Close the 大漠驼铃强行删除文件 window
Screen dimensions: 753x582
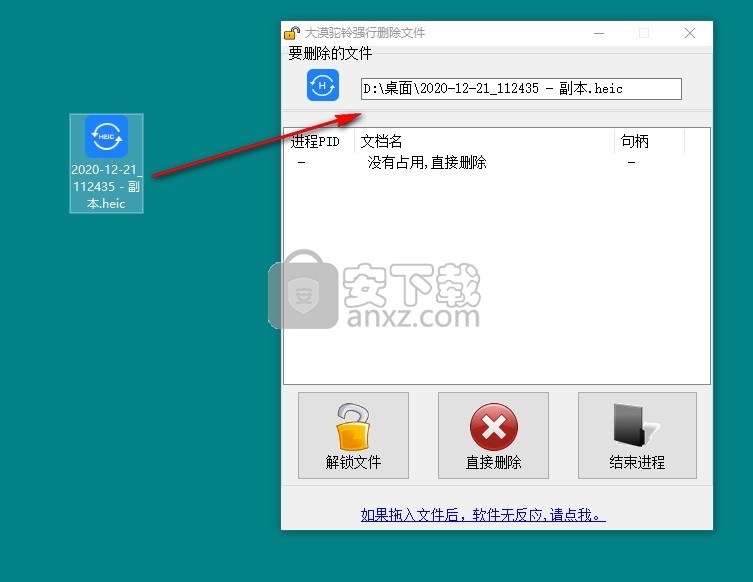point(689,33)
